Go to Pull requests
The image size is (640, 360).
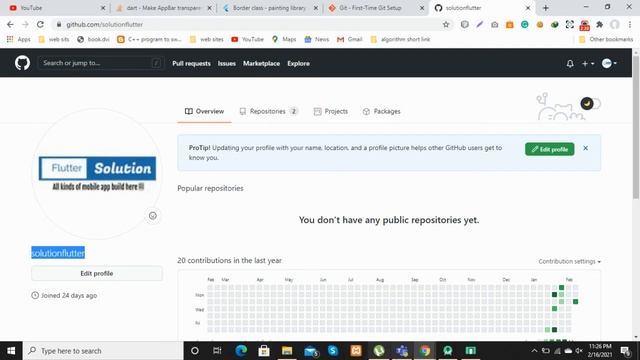[x=191, y=64]
